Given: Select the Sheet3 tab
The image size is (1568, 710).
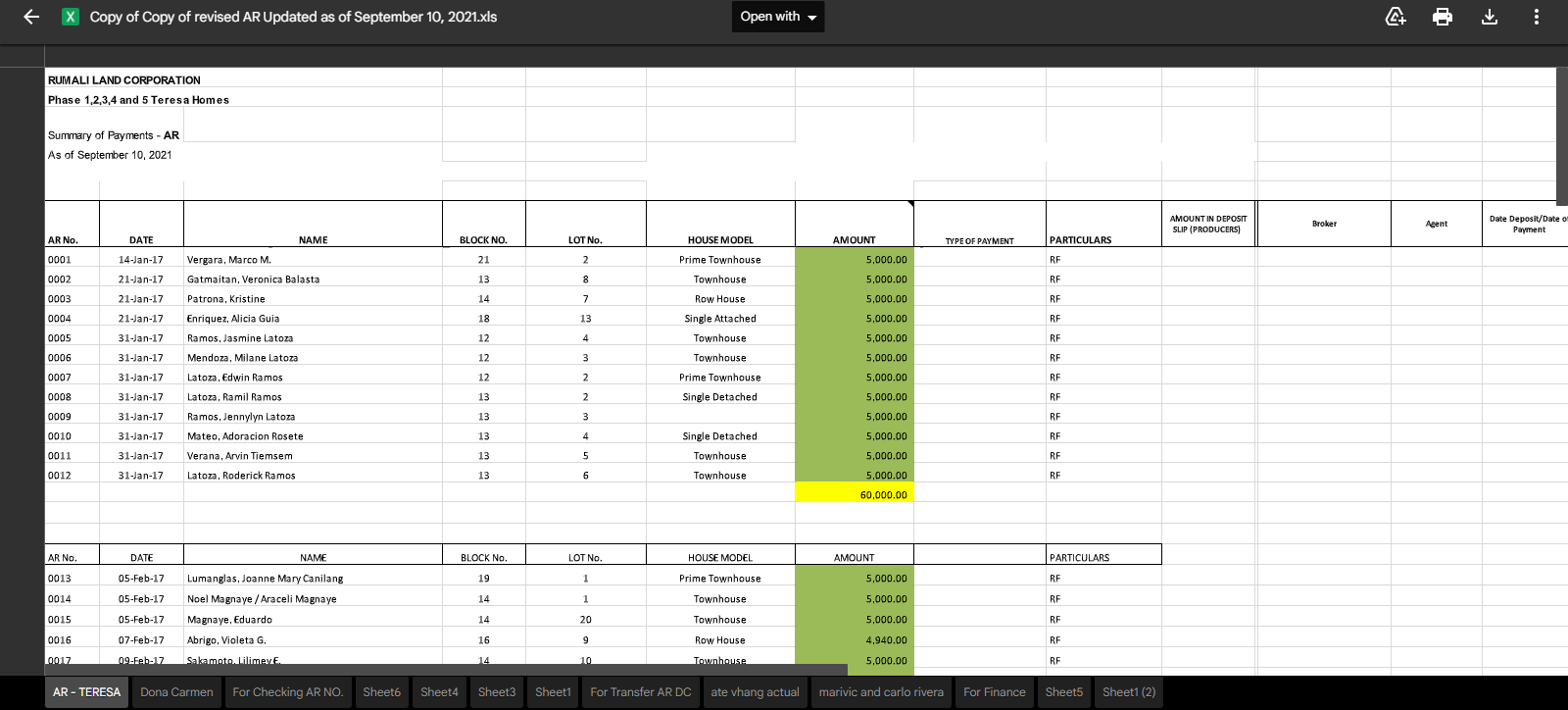Looking at the screenshot, I should click(x=497, y=692).
